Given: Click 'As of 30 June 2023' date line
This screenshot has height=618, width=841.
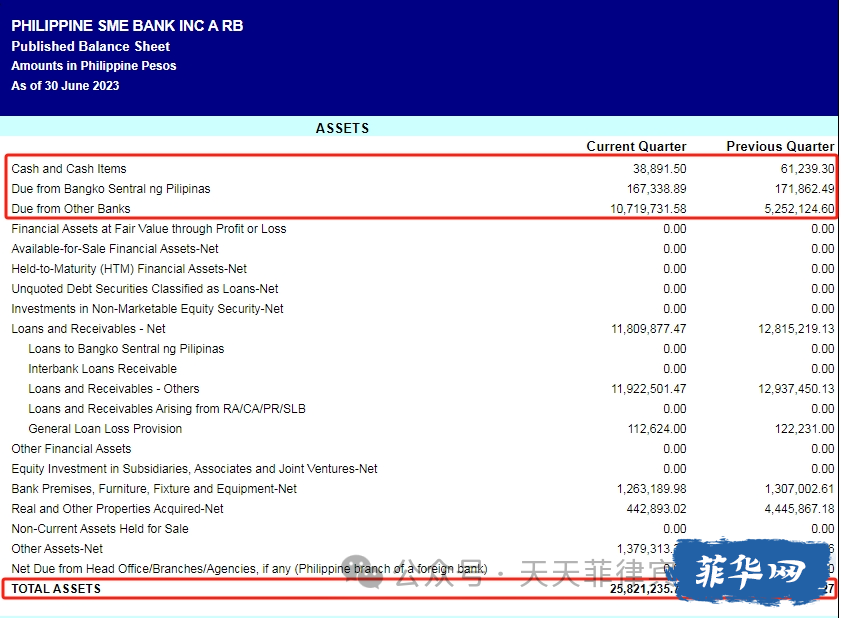Looking at the screenshot, I should coord(65,86).
